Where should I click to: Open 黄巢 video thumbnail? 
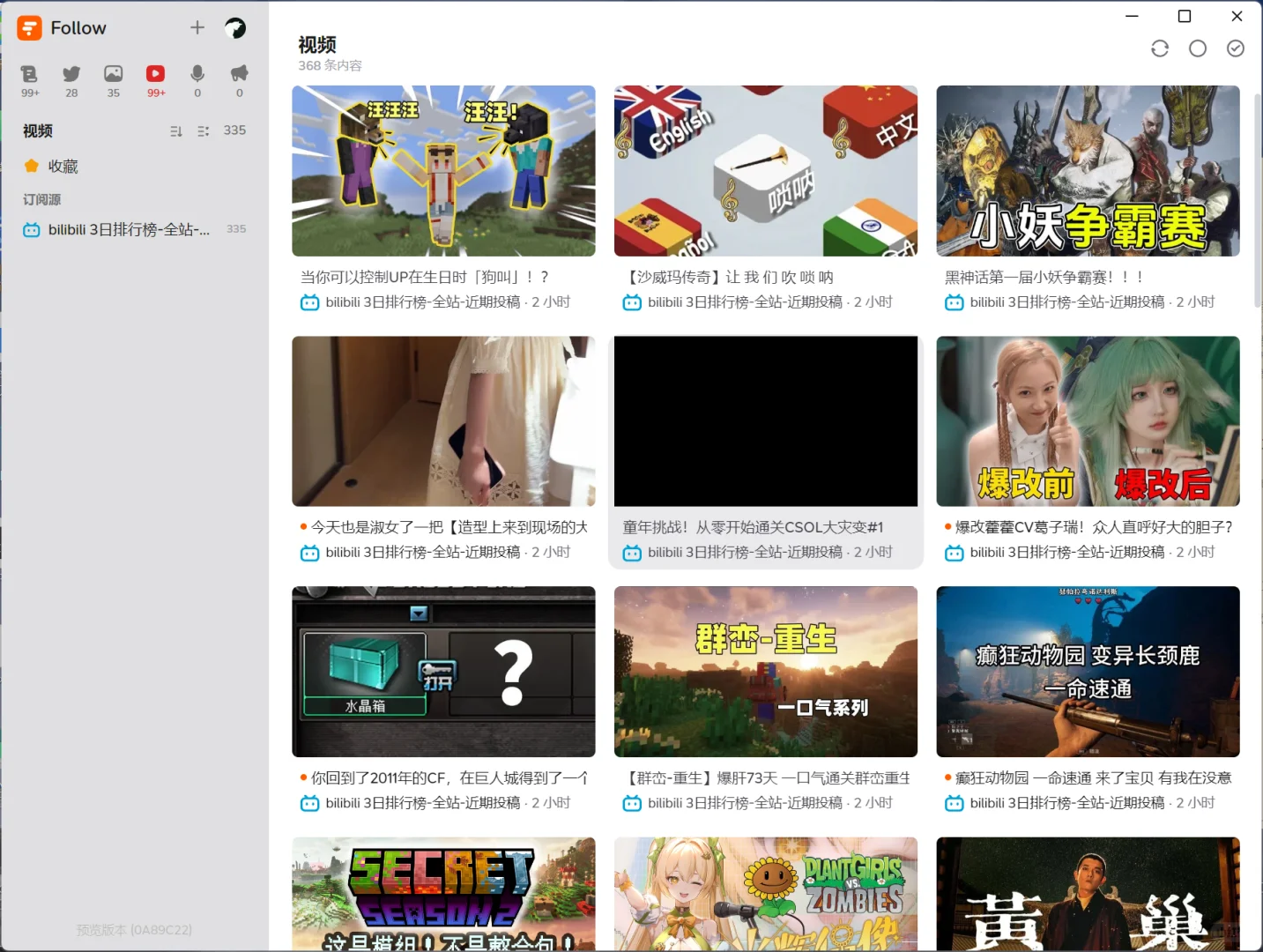(x=1088, y=894)
